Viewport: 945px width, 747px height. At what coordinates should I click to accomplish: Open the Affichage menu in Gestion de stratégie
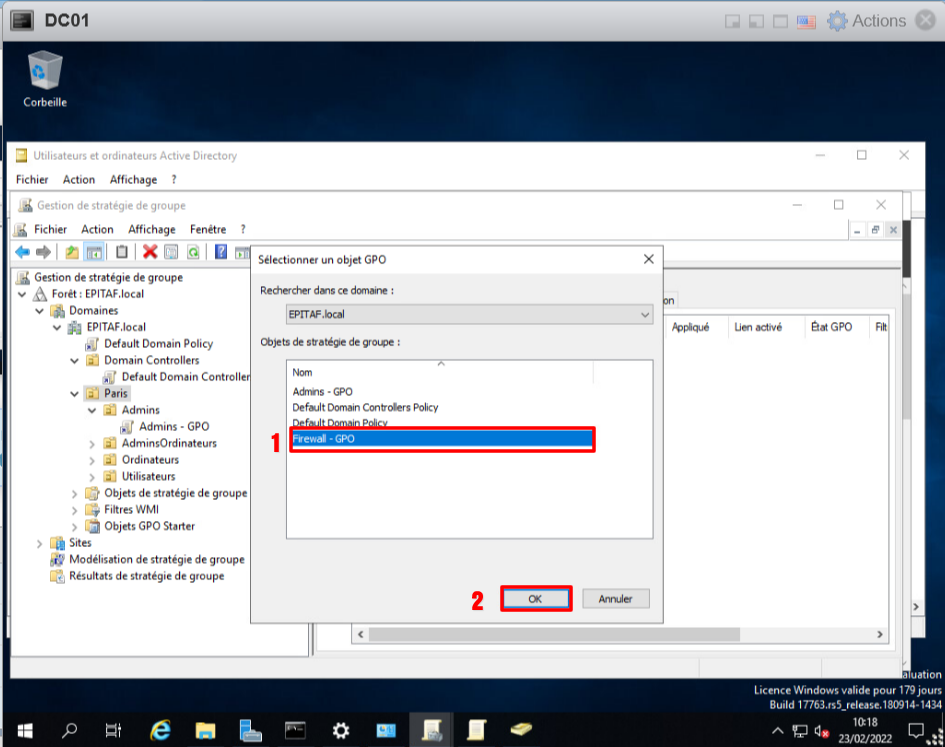(151, 229)
